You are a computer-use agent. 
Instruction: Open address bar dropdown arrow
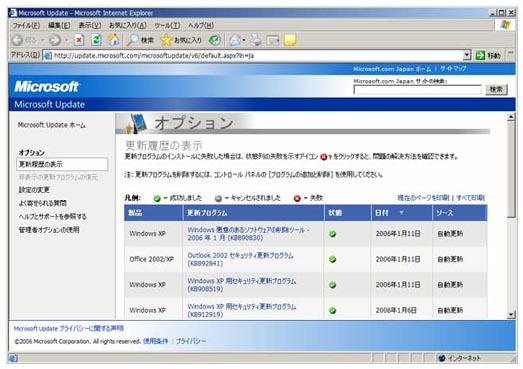(467, 55)
